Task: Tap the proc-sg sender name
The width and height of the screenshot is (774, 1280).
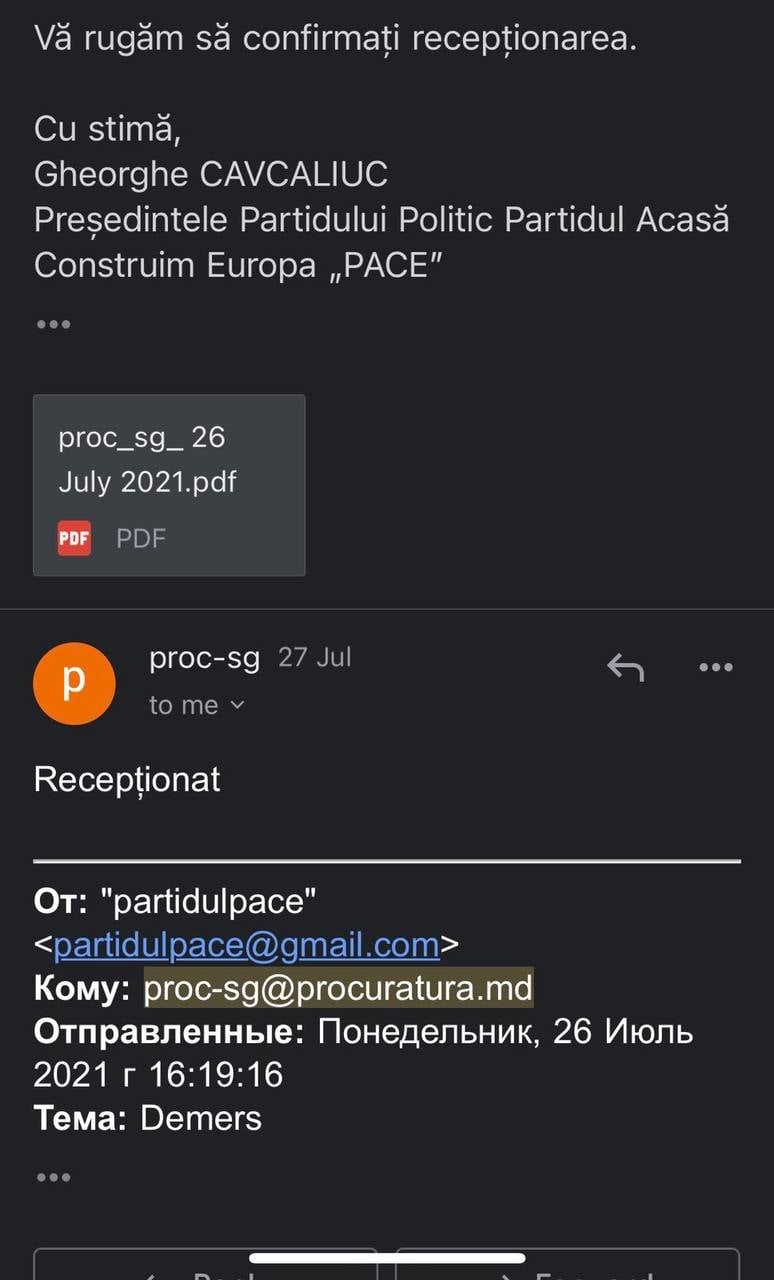Action: [x=204, y=658]
